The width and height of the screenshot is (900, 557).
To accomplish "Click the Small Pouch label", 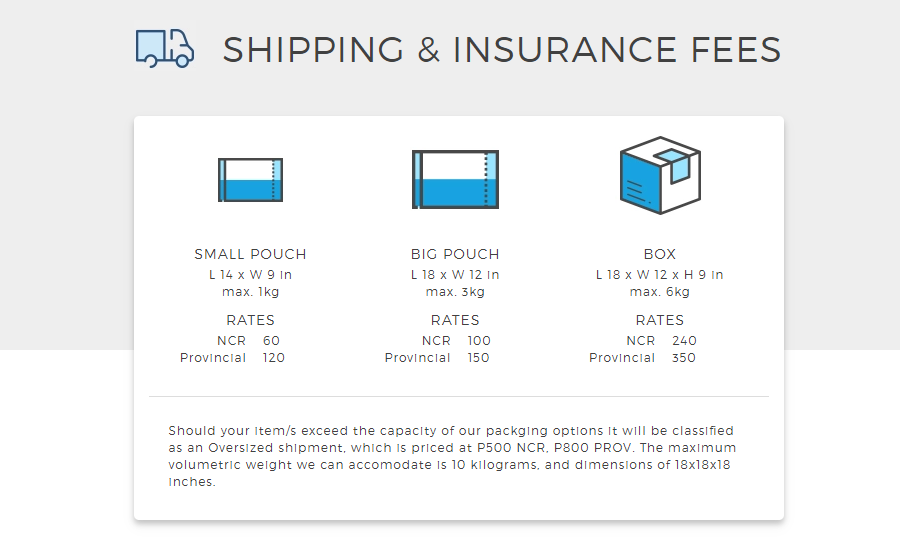I will pyautogui.click(x=250, y=254).
